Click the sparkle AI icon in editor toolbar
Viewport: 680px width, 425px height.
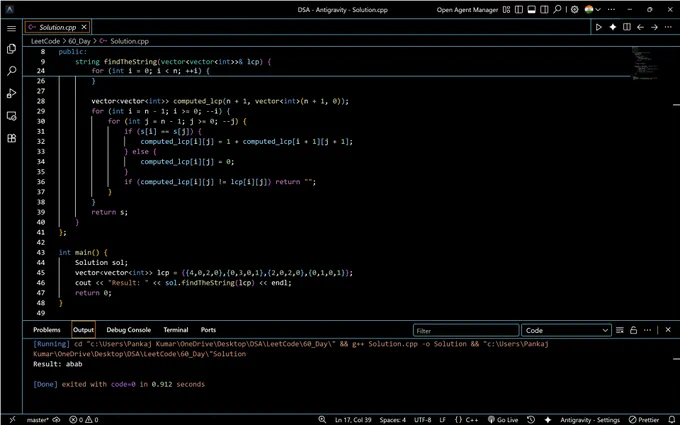612,27
